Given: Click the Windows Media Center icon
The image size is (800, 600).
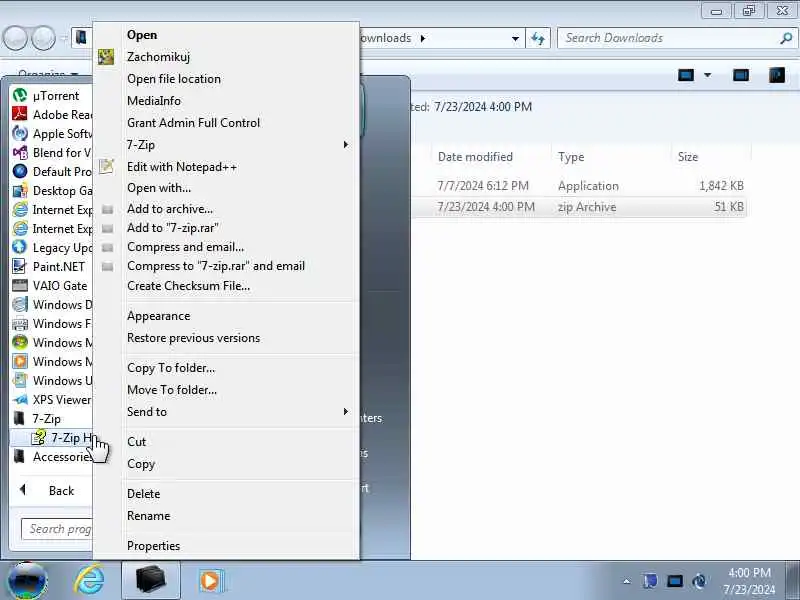Looking at the screenshot, I should click(x=20, y=342).
